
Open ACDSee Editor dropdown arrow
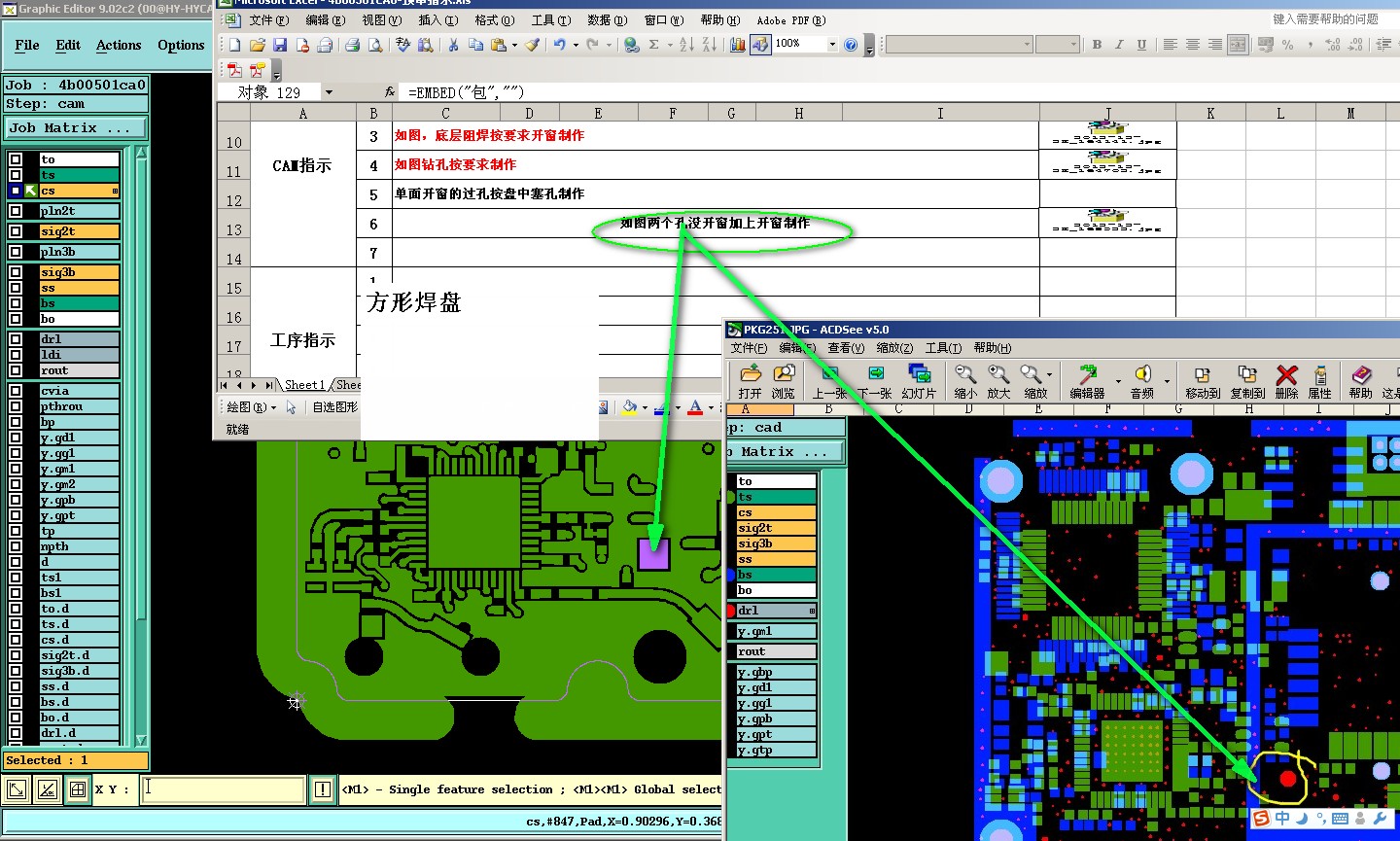[1117, 381]
